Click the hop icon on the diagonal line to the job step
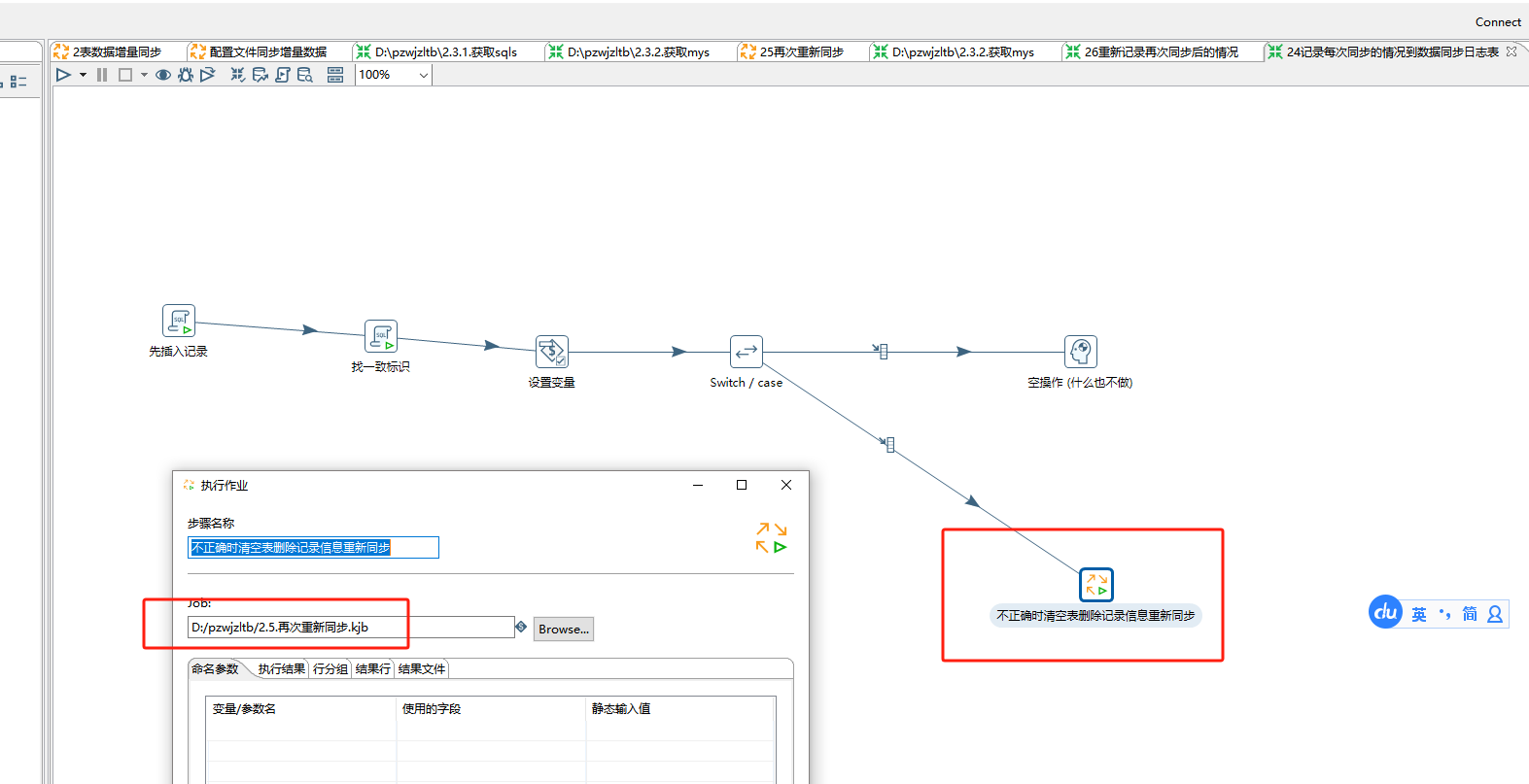 tap(887, 444)
